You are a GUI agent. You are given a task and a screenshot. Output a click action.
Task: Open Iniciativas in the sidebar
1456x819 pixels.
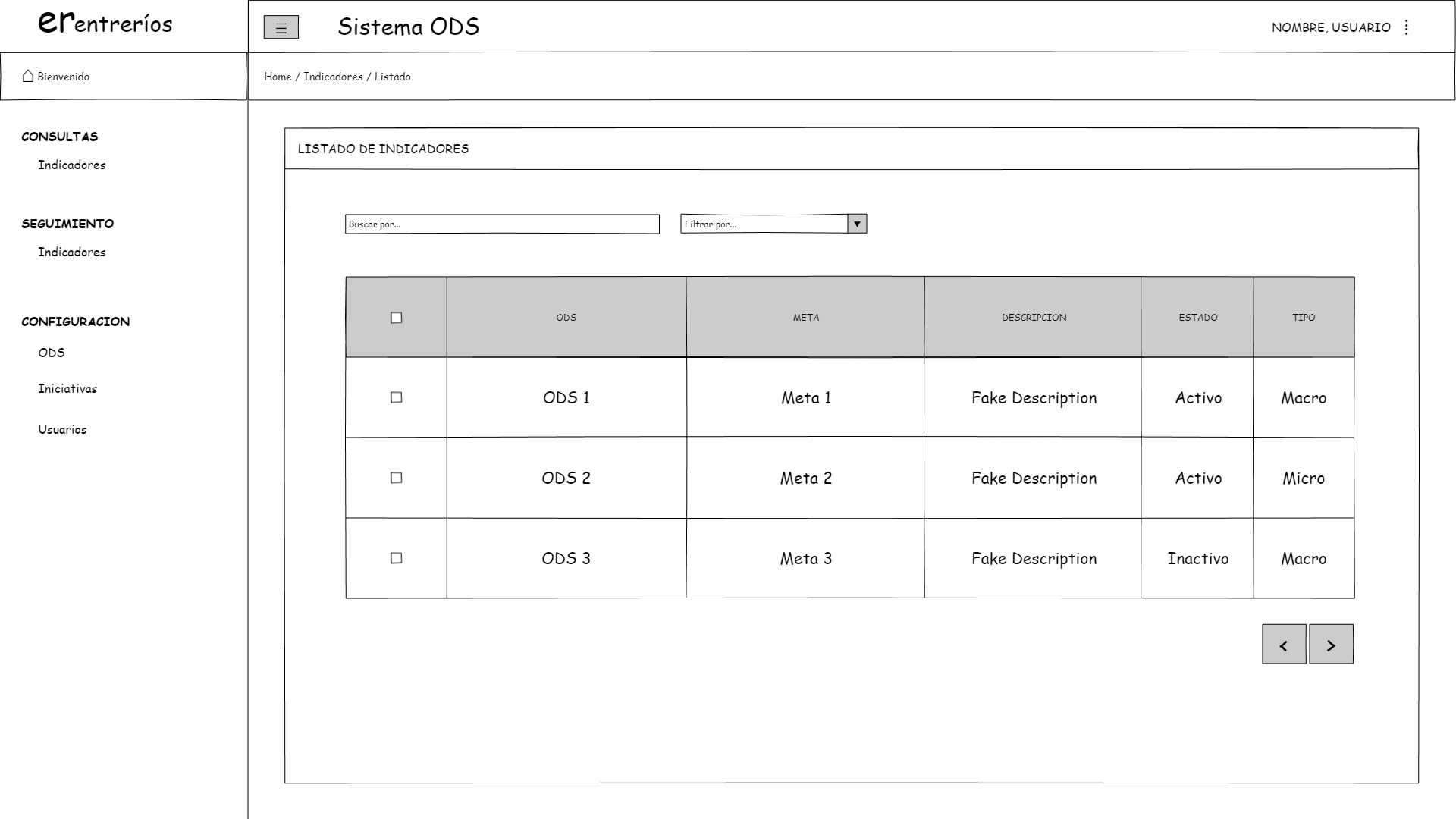pyautogui.click(x=67, y=389)
